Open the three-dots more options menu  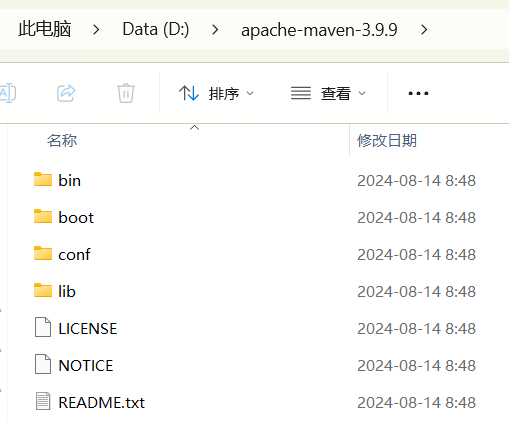pyautogui.click(x=418, y=93)
